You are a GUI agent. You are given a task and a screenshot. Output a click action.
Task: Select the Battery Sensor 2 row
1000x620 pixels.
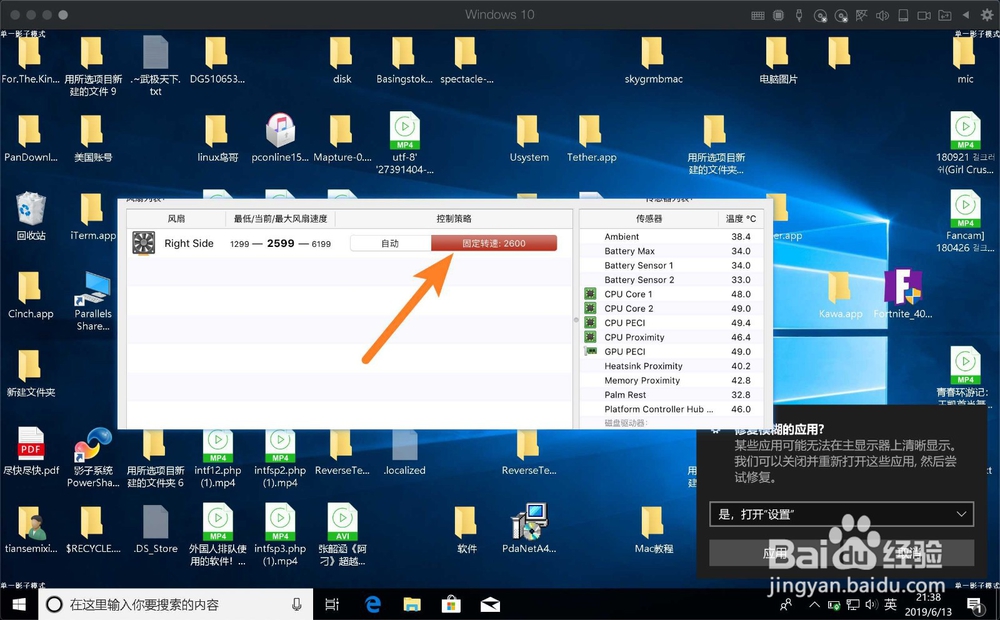(x=672, y=280)
